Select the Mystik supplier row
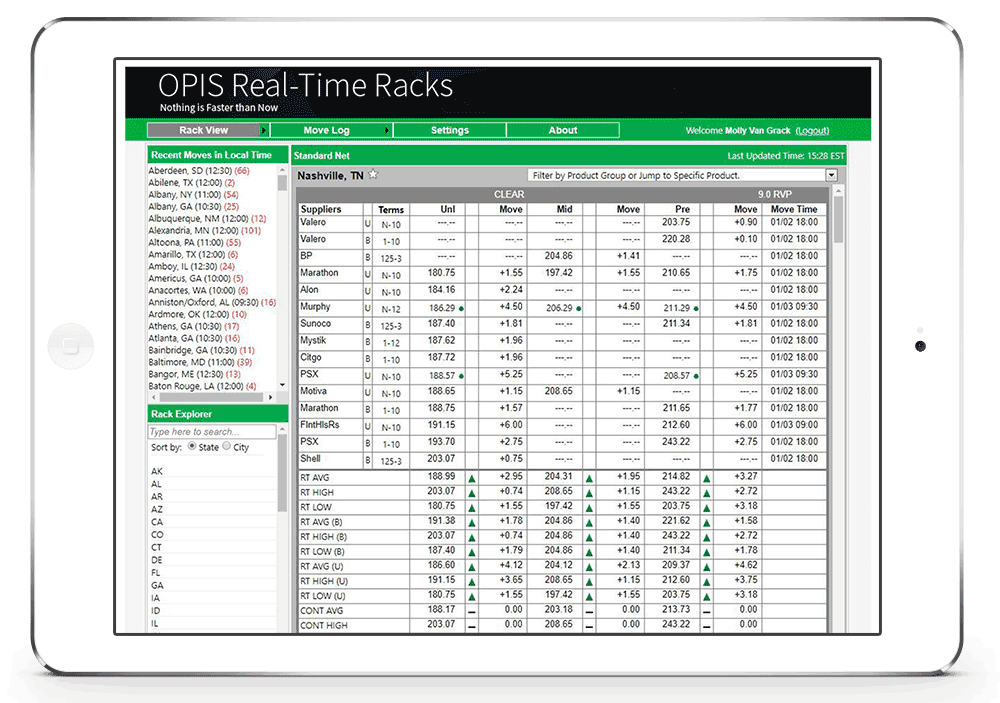The width and height of the screenshot is (1000, 703). [x=562, y=341]
